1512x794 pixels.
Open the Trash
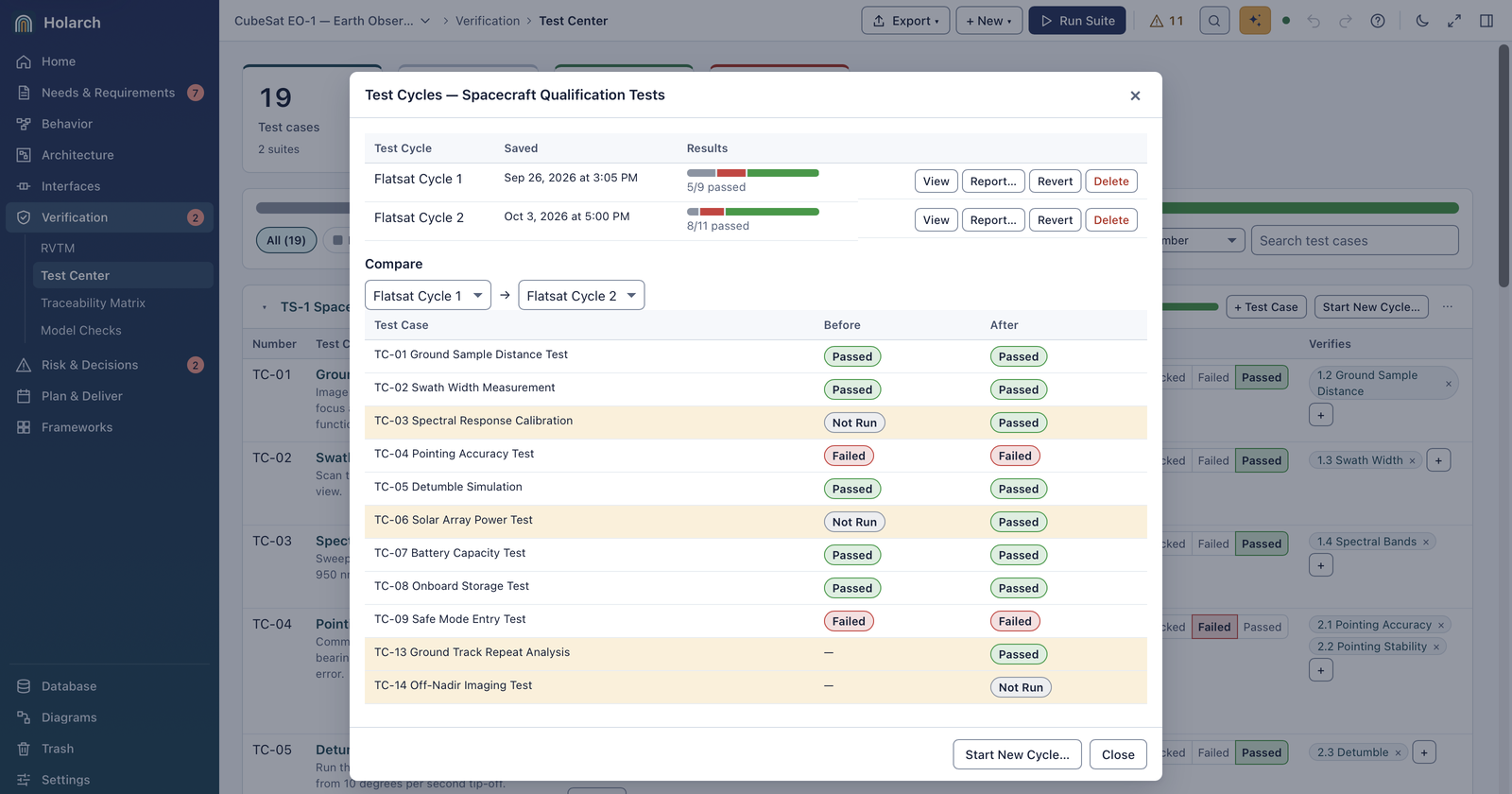[110, 749]
